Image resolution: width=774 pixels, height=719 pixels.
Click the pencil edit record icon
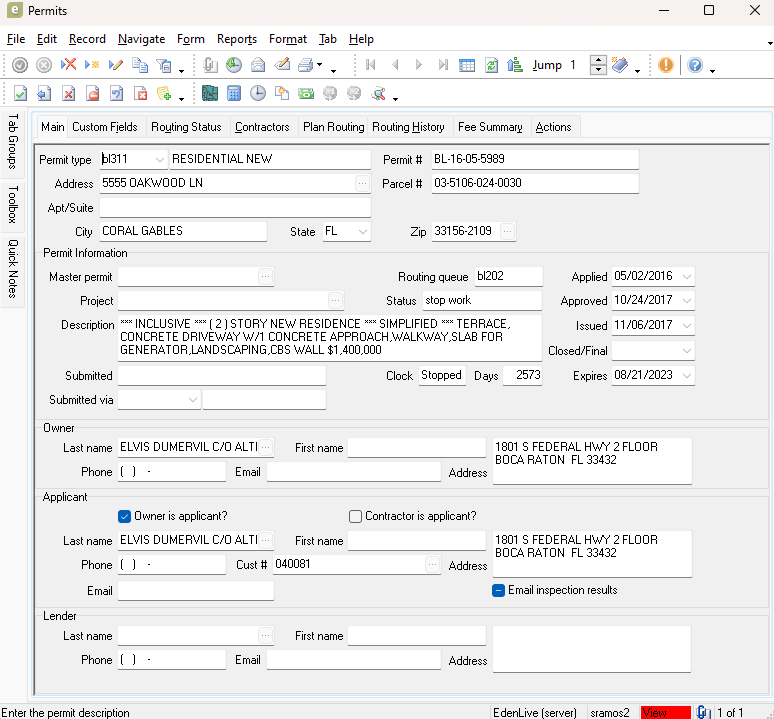[115, 65]
